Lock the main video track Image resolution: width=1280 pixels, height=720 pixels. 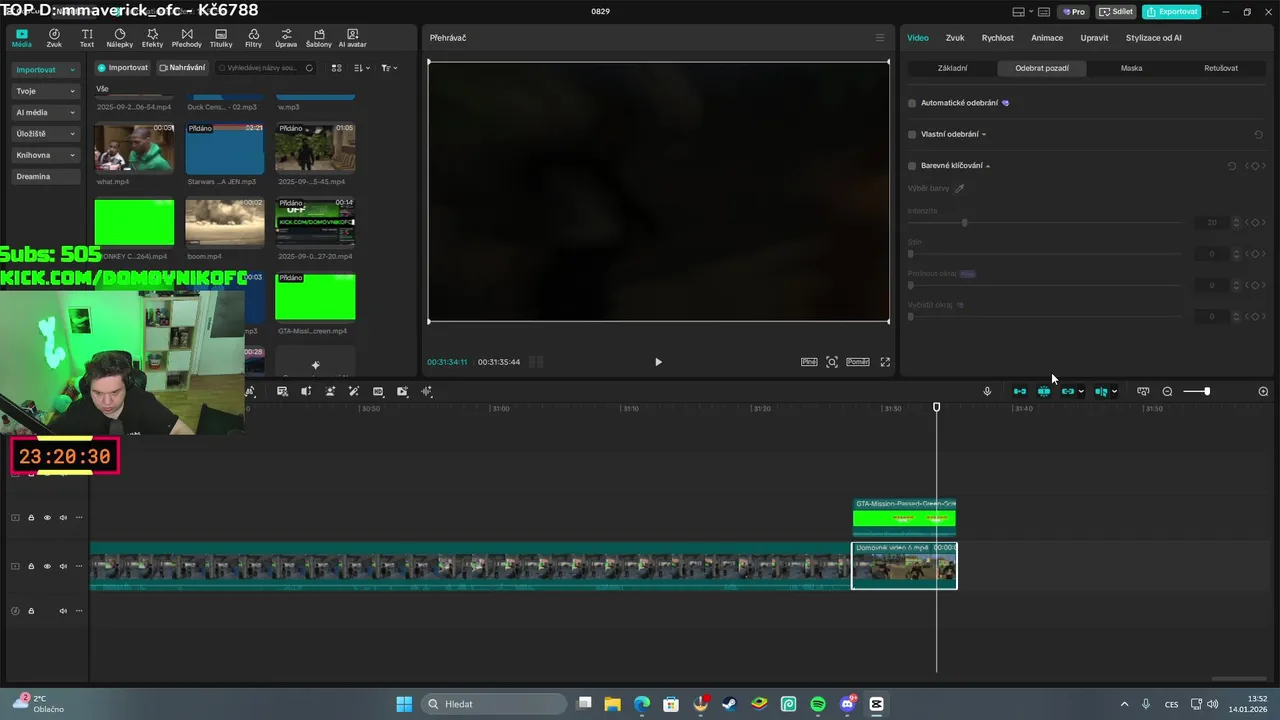31,566
